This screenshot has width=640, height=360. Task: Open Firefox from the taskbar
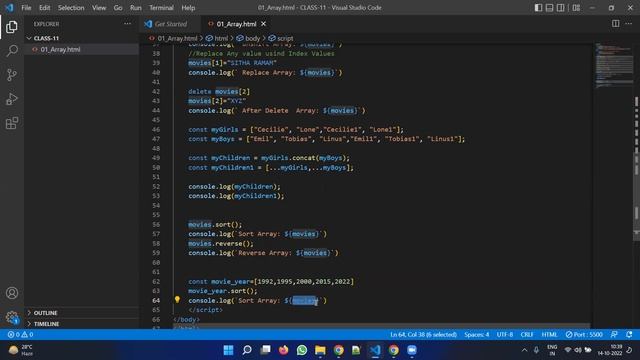coord(284,350)
